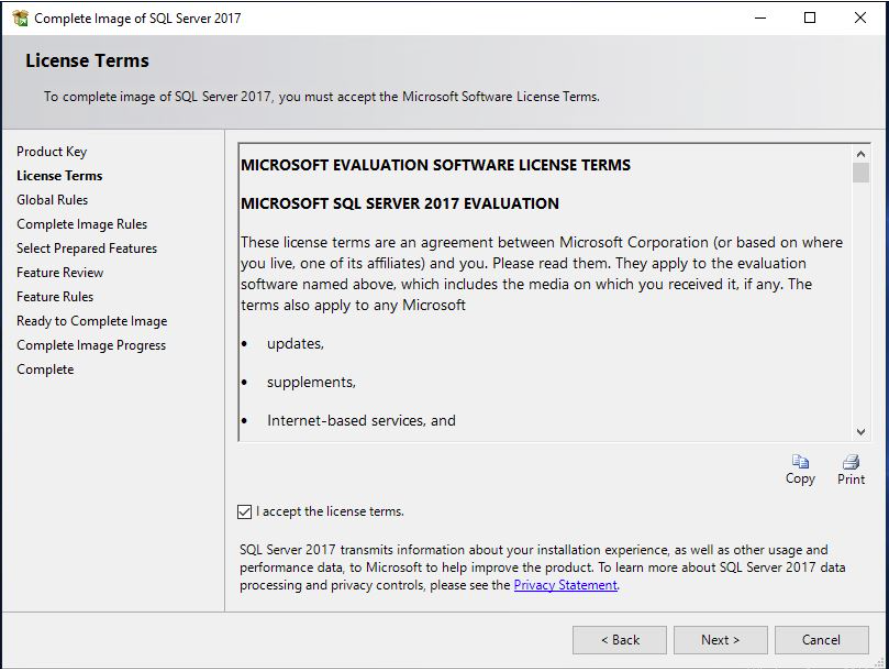Viewport: 889px width, 669px height.
Task: Select License Terms step in sidebar
Action: (60, 176)
